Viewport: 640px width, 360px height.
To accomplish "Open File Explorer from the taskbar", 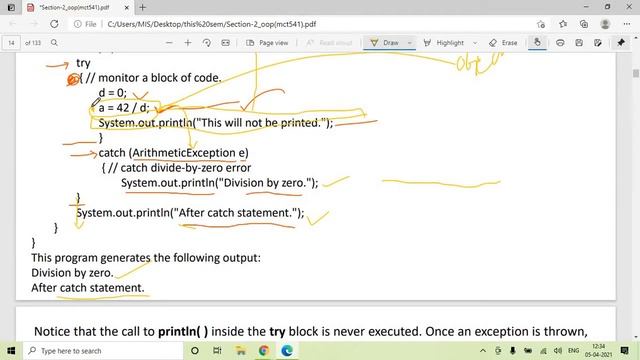I will 240,351.
